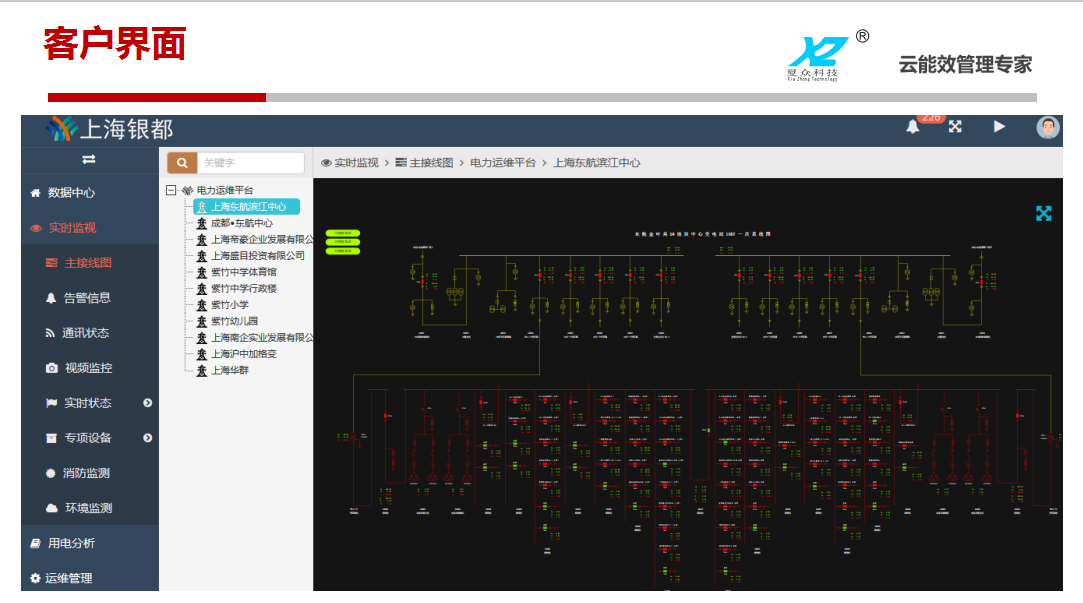Image resolution: width=1083 pixels, height=603 pixels.
Task: Select tree item 上海东航滨江中心
Action: tap(247, 207)
